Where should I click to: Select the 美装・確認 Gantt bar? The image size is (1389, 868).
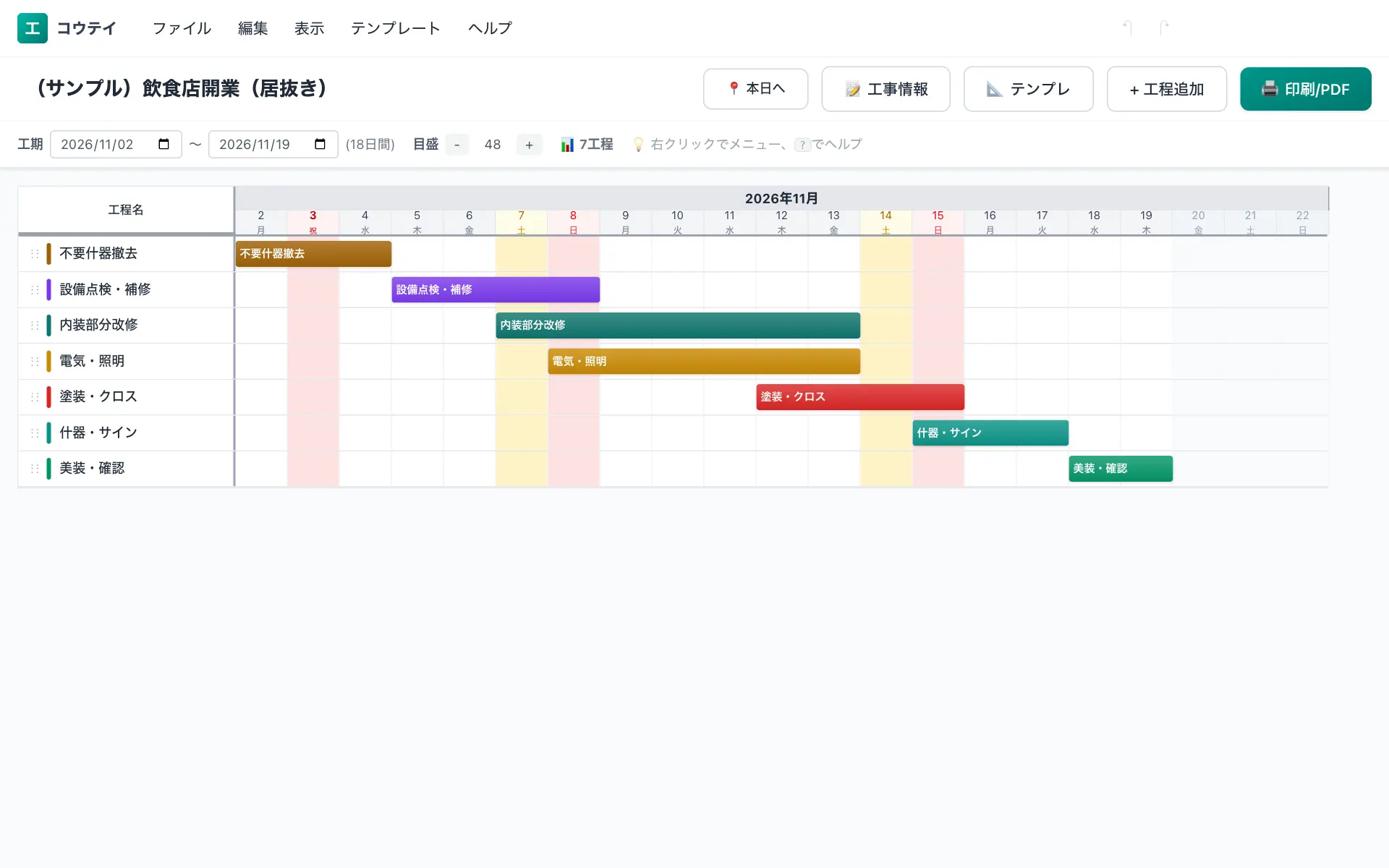[x=1121, y=469]
